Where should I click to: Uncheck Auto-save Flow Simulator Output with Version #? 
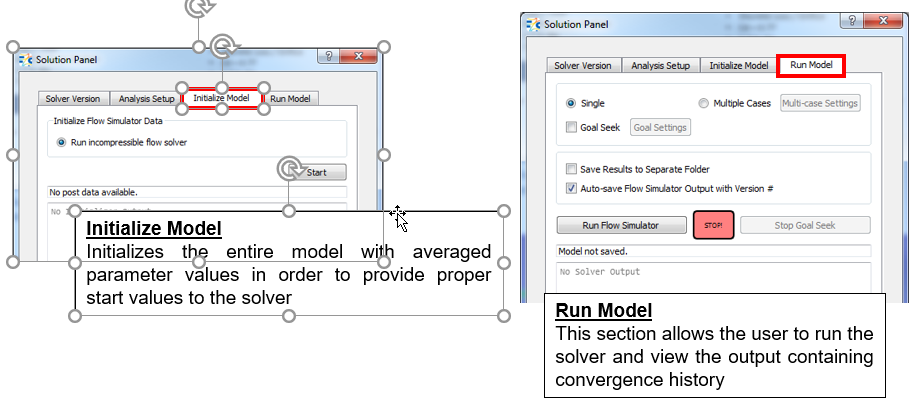point(571,187)
